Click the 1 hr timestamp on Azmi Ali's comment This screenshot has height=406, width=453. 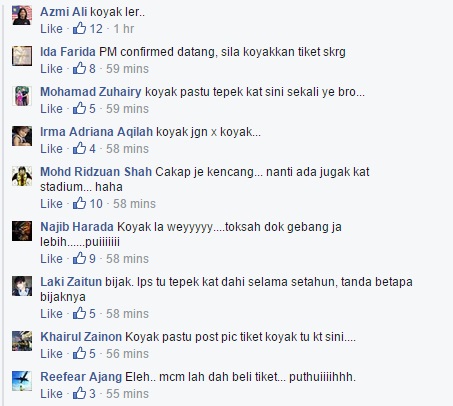coord(124,29)
